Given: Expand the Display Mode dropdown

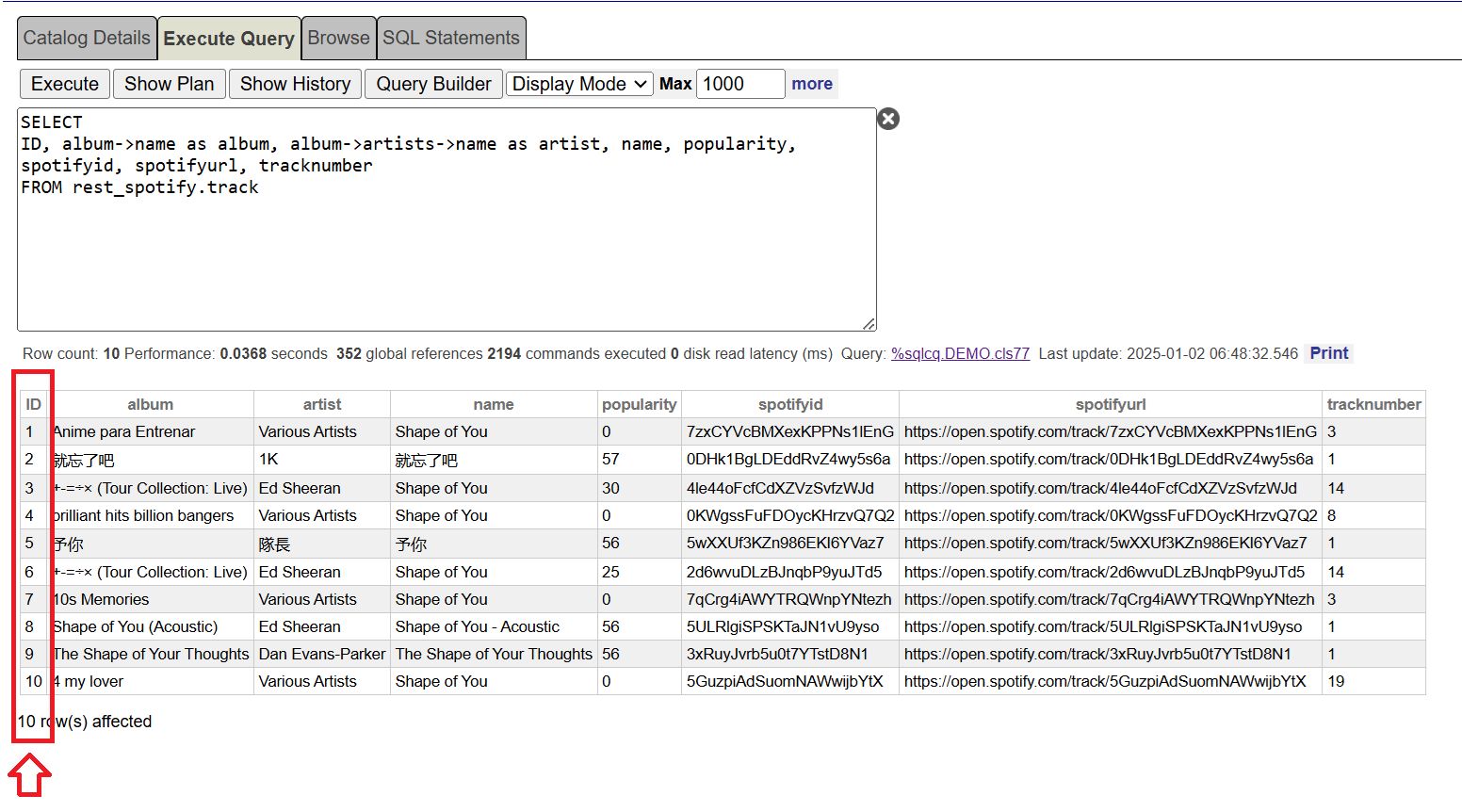Looking at the screenshot, I should (579, 84).
